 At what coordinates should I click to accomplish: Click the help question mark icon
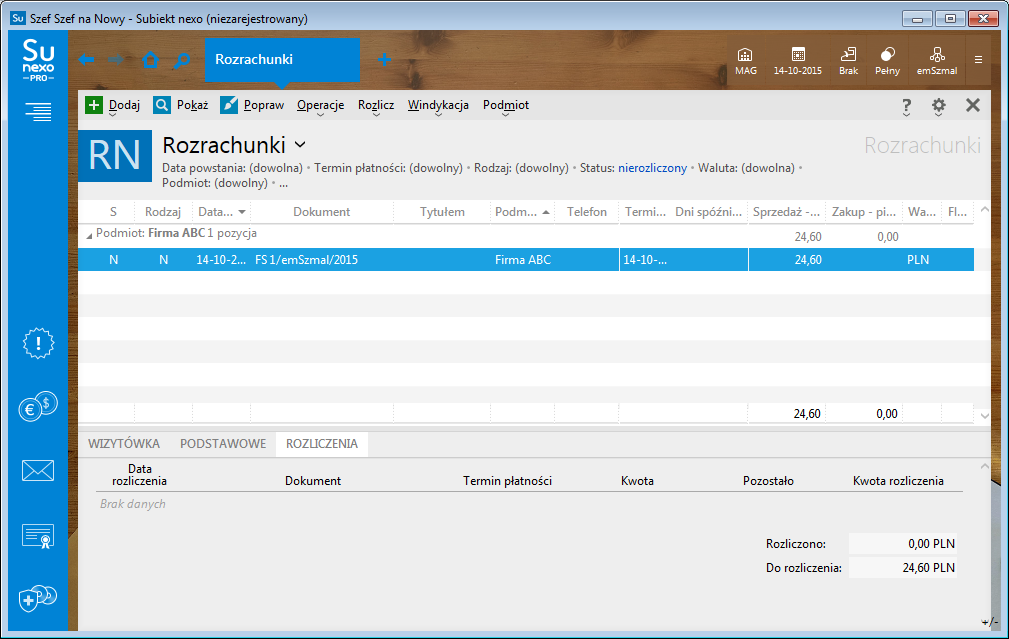906,105
